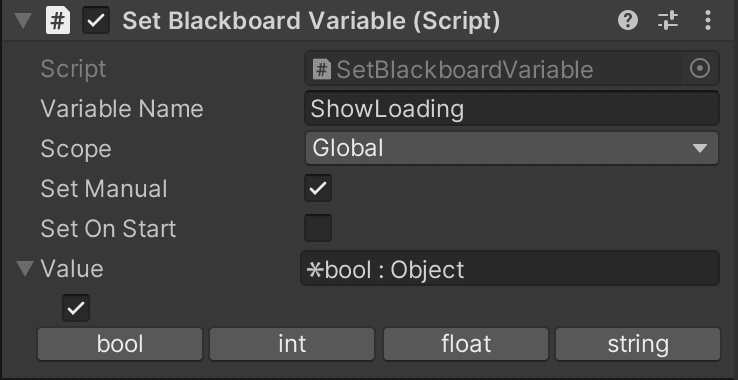This screenshot has width=738, height=380.
Task: Click the Variable Name field with ShowLoading
Action: 512,109
